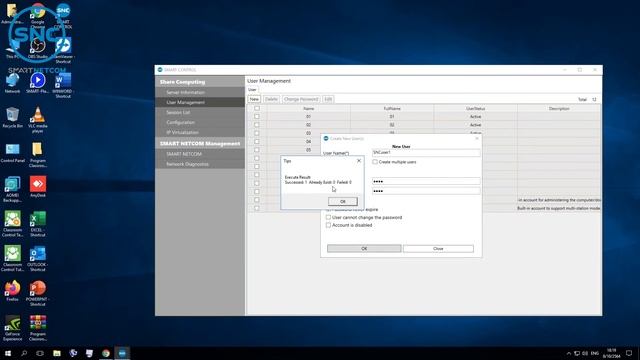Open the SMART-Player desktop icon

point(38,84)
